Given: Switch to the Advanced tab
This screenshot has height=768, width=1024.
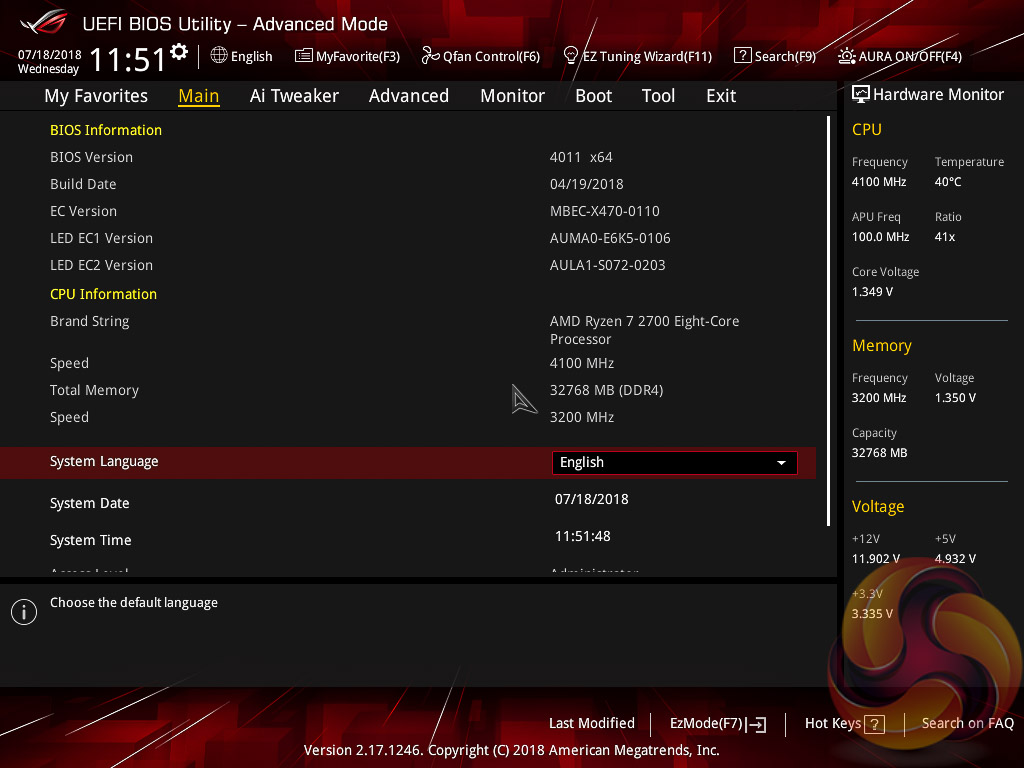Looking at the screenshot, I should (x=408, y=96).
